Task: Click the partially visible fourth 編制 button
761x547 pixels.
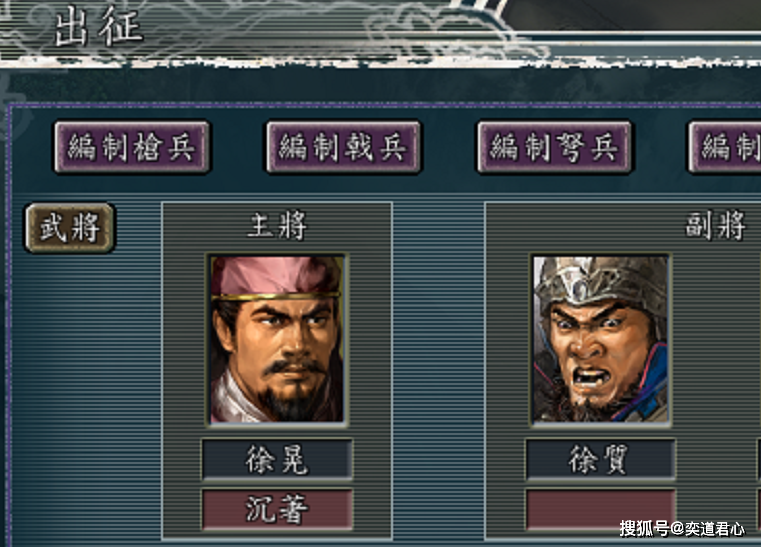Action: [x=725, y=148]
